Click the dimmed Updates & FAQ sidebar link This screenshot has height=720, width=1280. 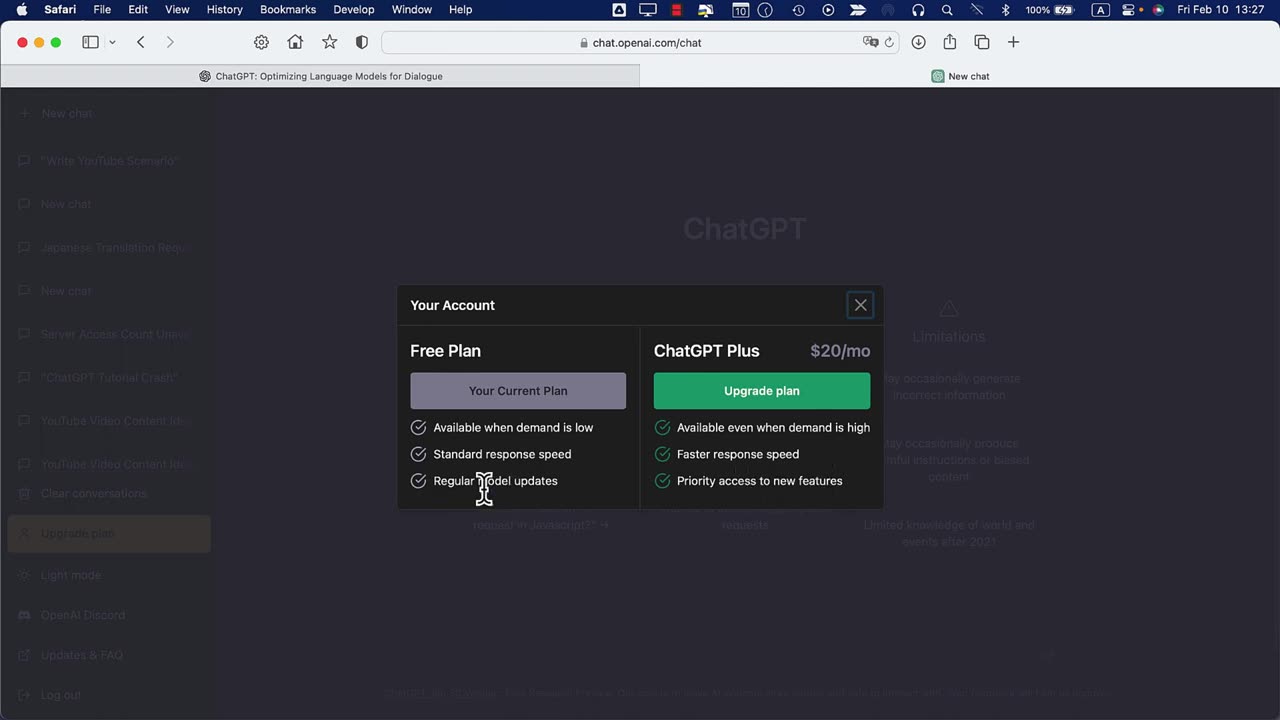pyautogui.click(x=109, y=655)
